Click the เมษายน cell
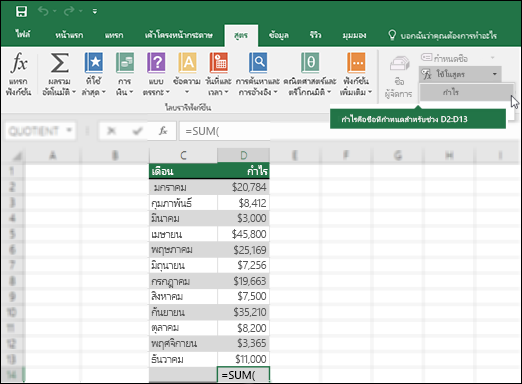 click(183, 234)
